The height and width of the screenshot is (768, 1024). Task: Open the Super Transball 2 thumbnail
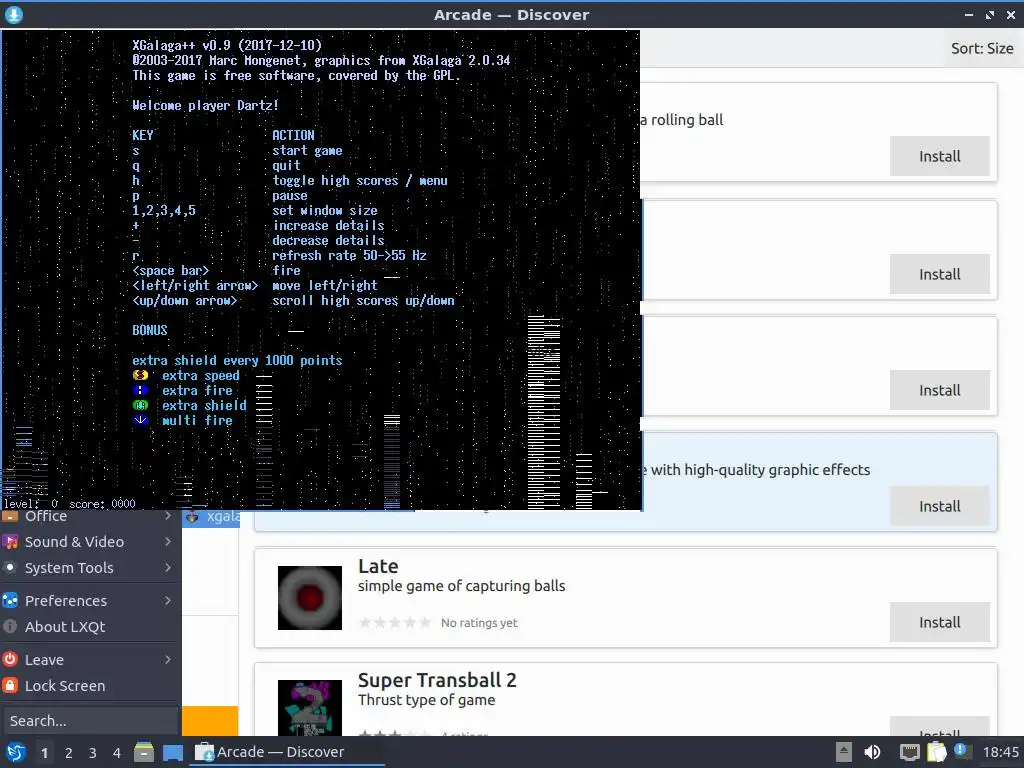tap(310, 708)
